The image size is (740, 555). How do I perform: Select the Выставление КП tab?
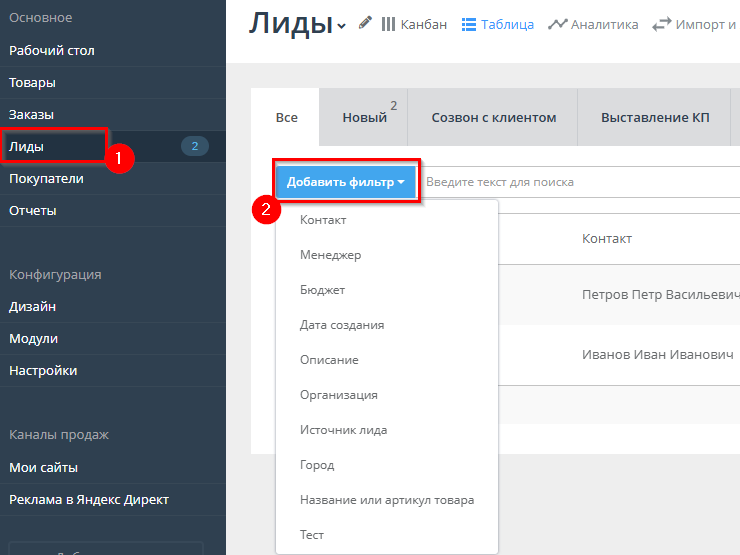tap(654, 118)
